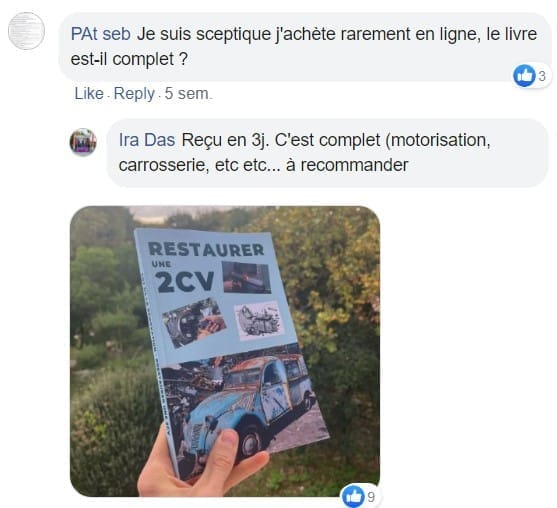Click Ira Das's reply comment bubble
The image size is (557, 508).
pyautogui.click(x=327, y=153)
